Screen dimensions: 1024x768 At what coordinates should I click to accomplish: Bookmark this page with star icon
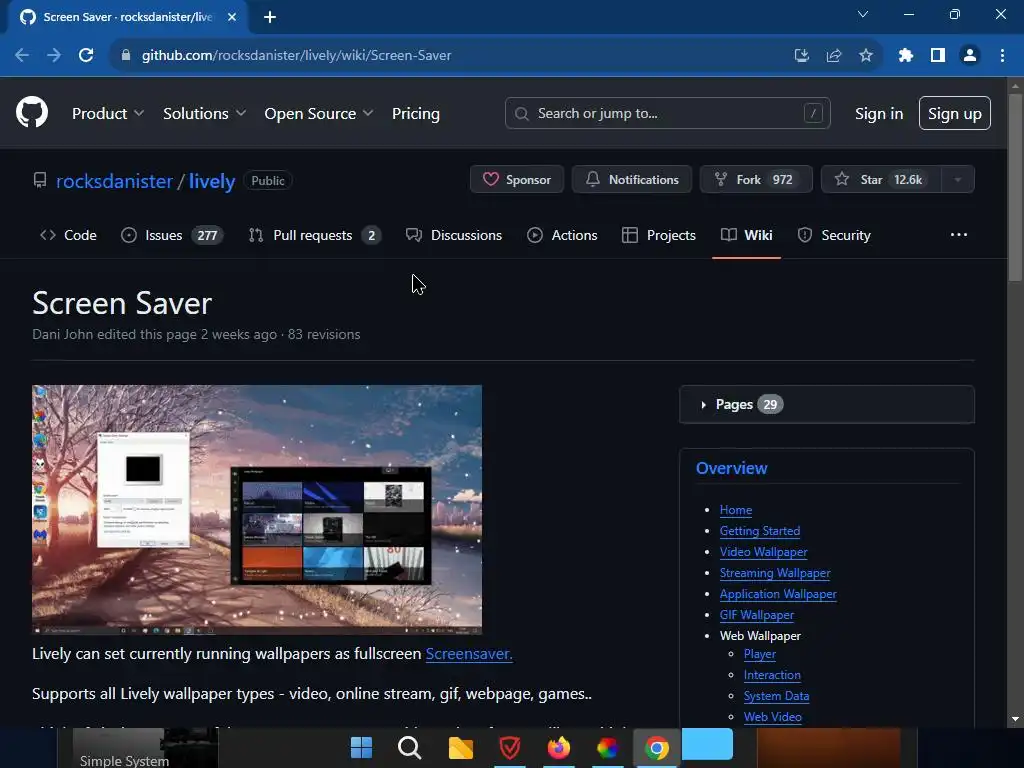pos(865,56)
